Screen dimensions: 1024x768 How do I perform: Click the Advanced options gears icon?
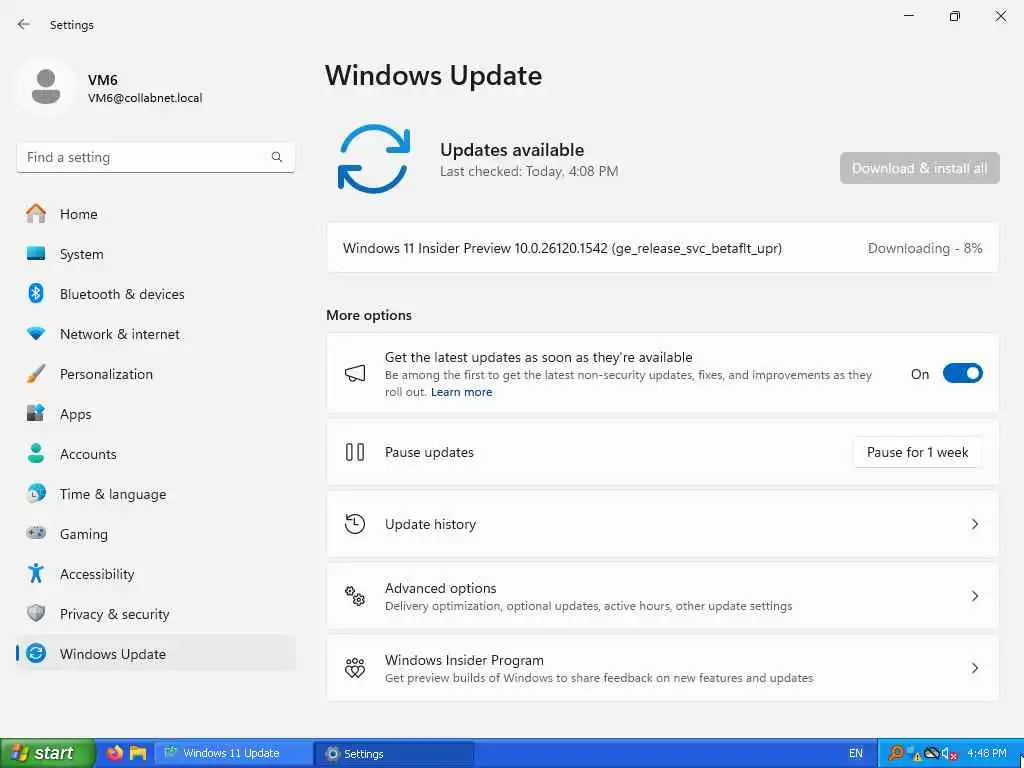[355, 596]
